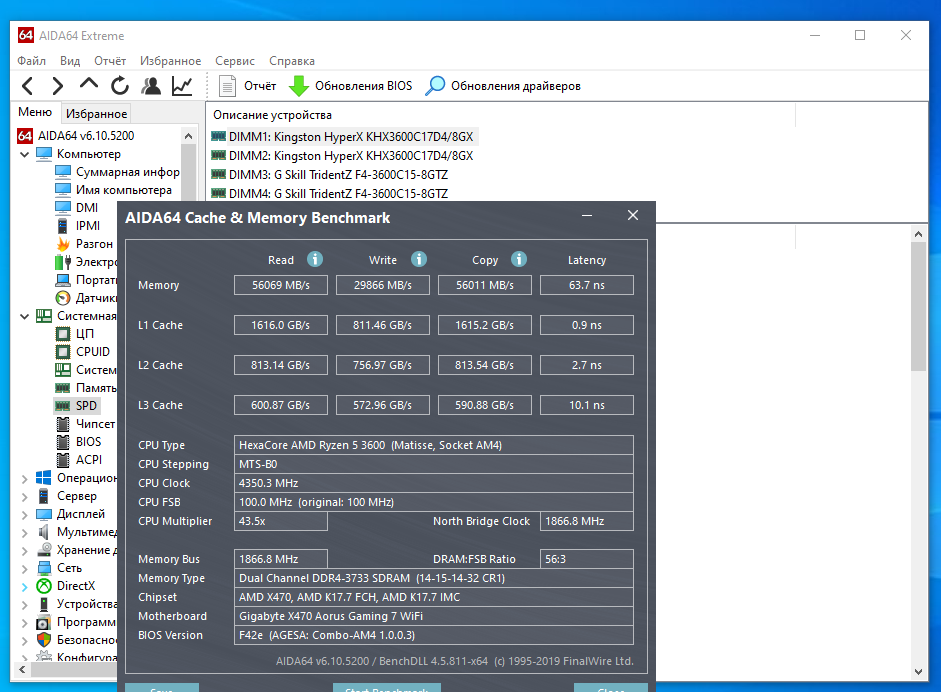The image size is (941, 692).
Task: Click the DirectX Xbox logo icon
Action: point(44,586)
